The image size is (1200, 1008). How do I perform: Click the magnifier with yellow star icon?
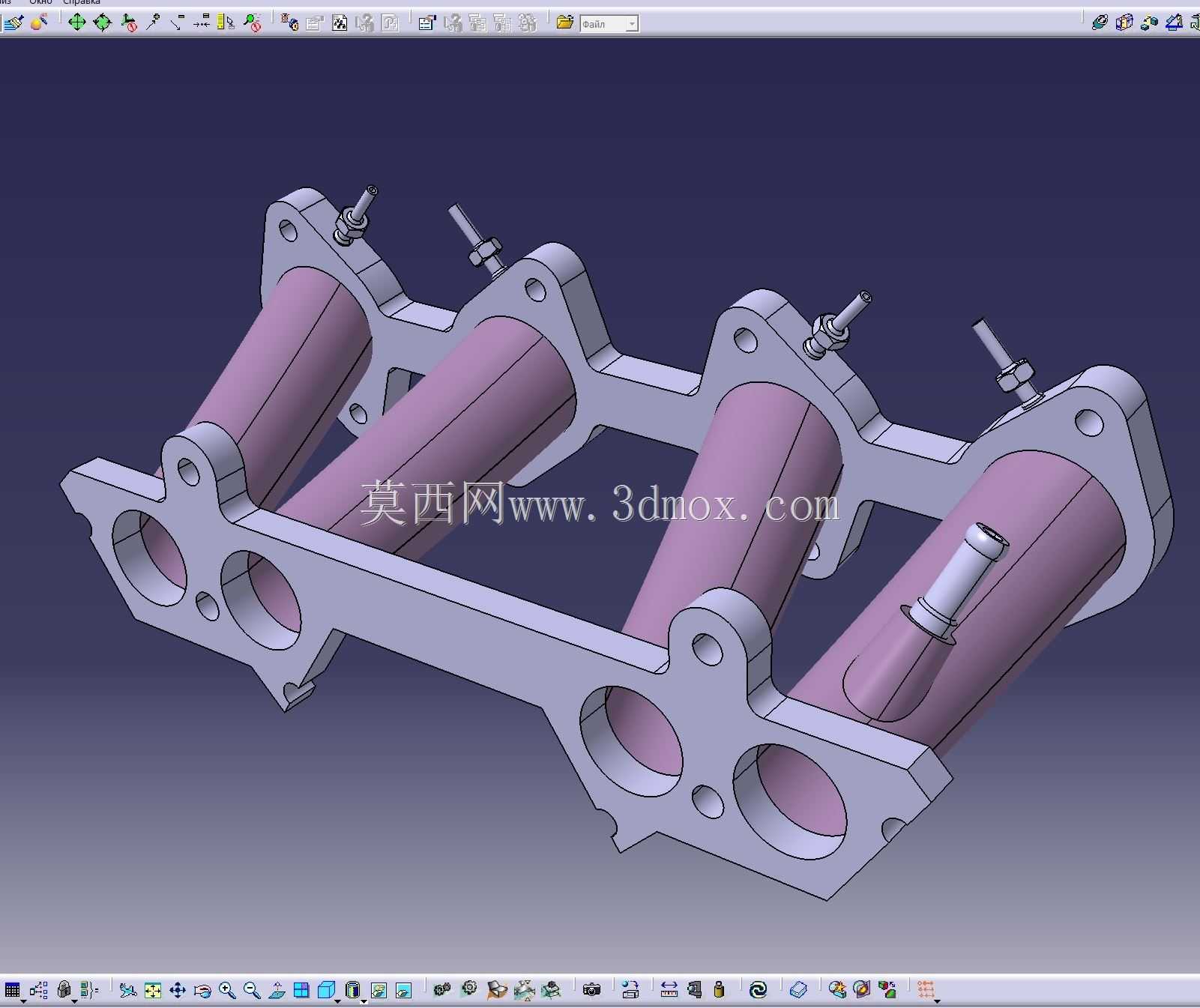click(x=837, y=990)
